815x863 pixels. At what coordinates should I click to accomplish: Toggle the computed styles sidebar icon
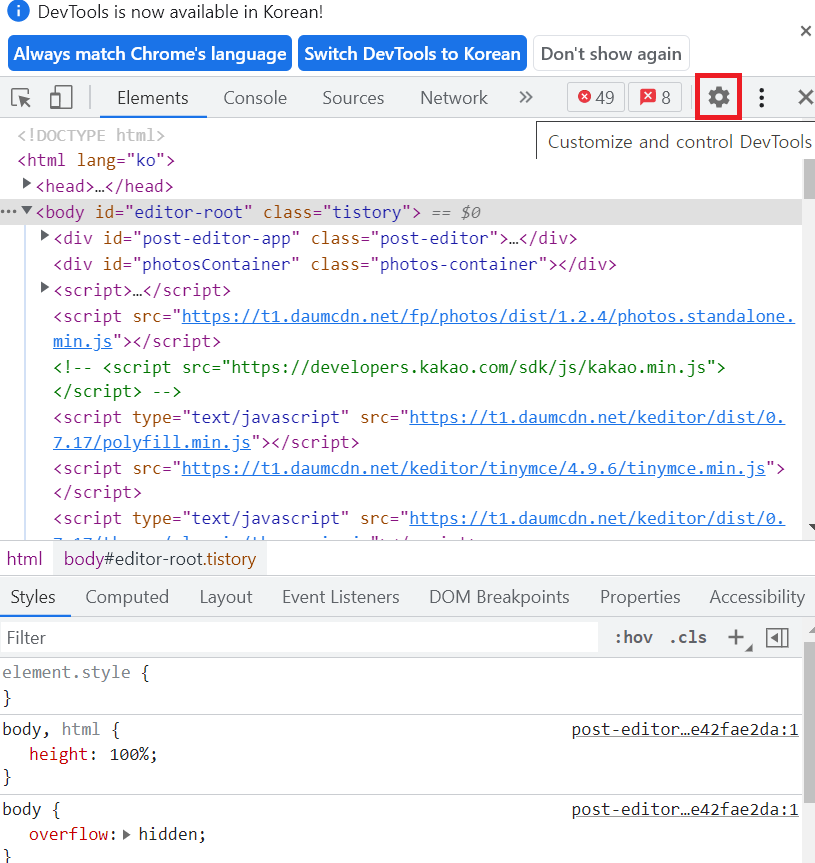[777, 638]
